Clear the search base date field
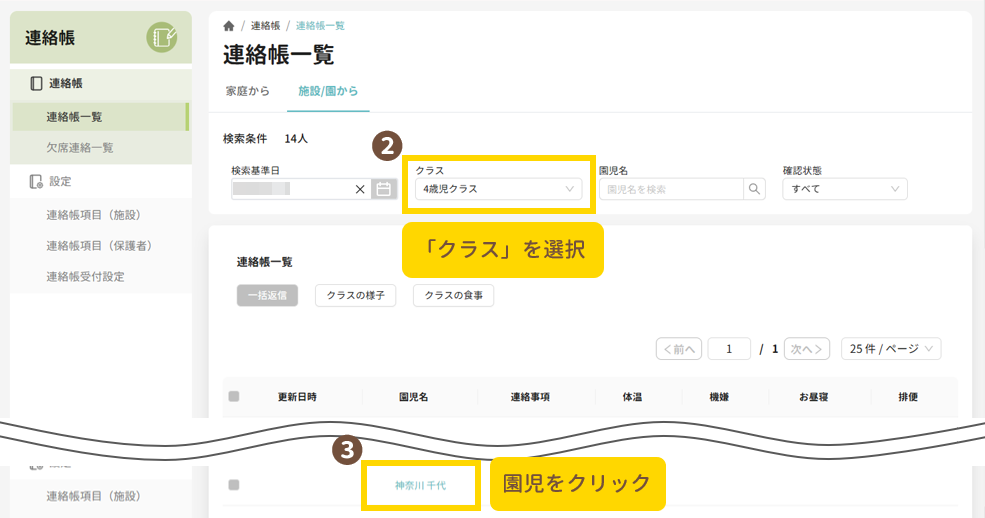 [360, 189]
